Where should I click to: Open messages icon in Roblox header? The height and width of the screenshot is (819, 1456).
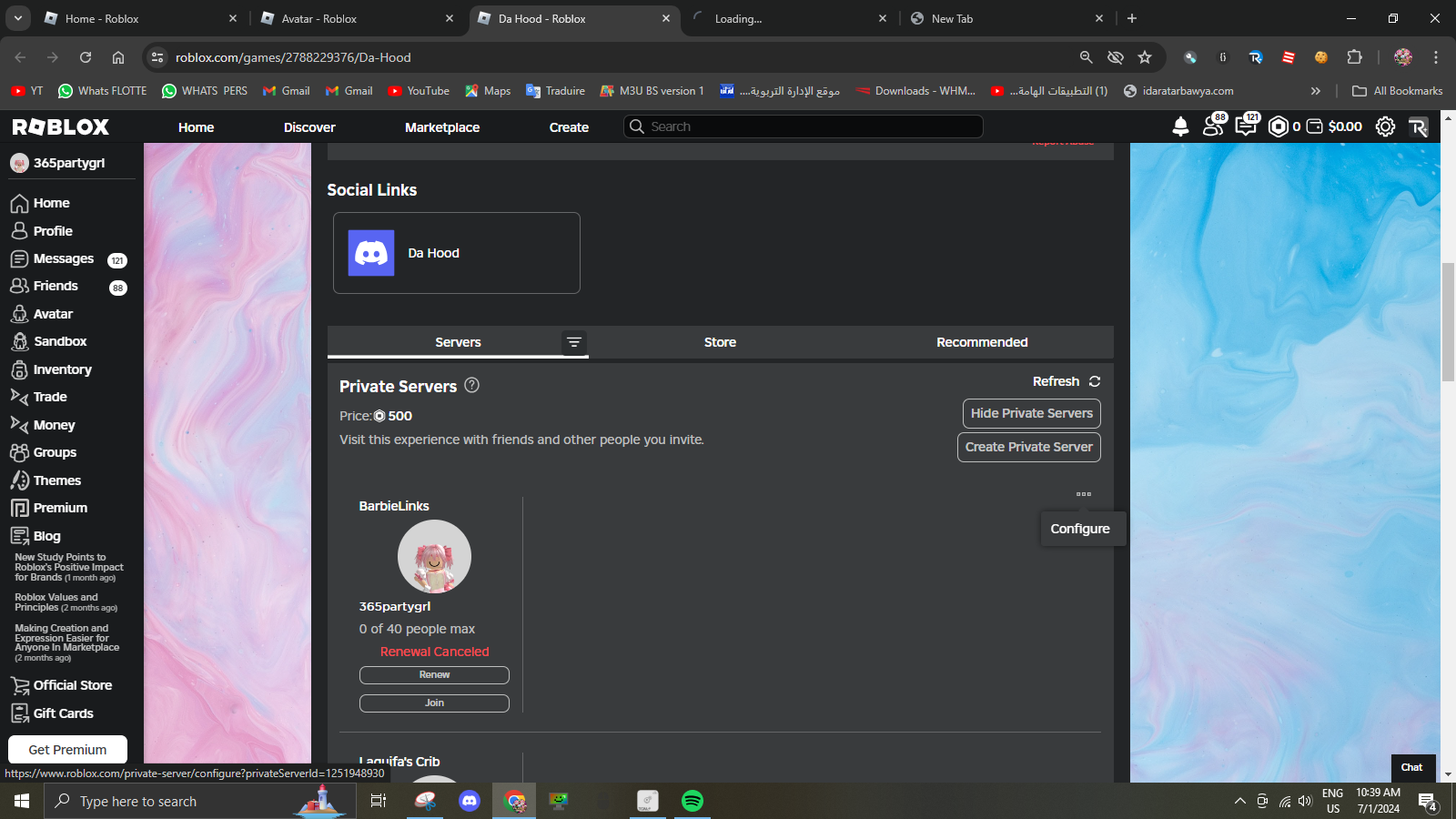1246,126
